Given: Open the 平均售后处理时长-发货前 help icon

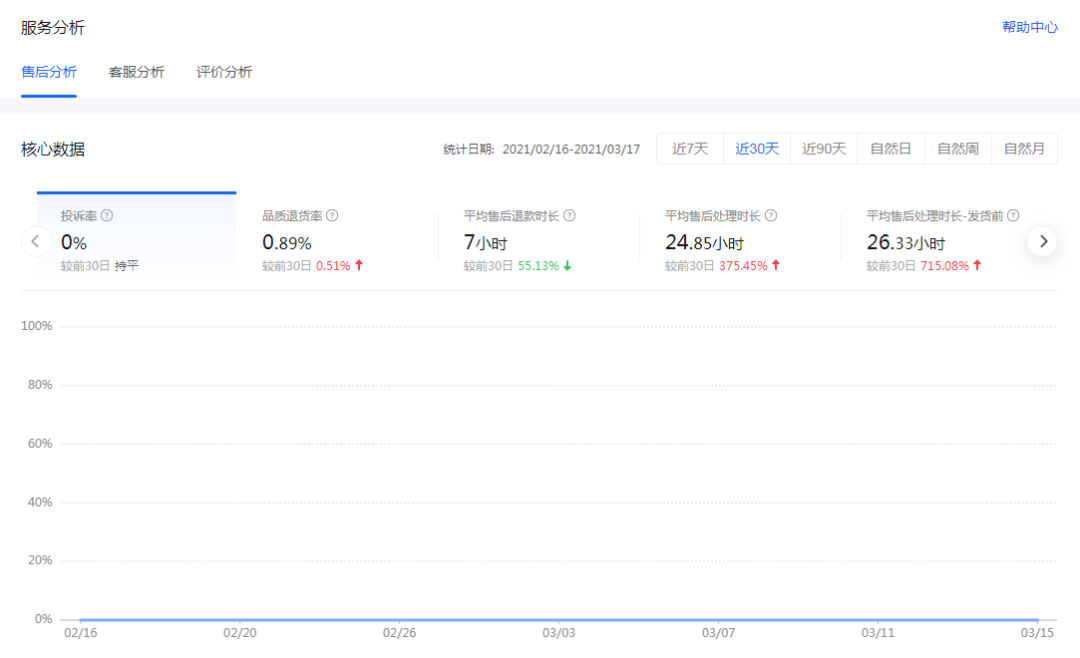Looking at the screenshot, I should (1013, 215).
